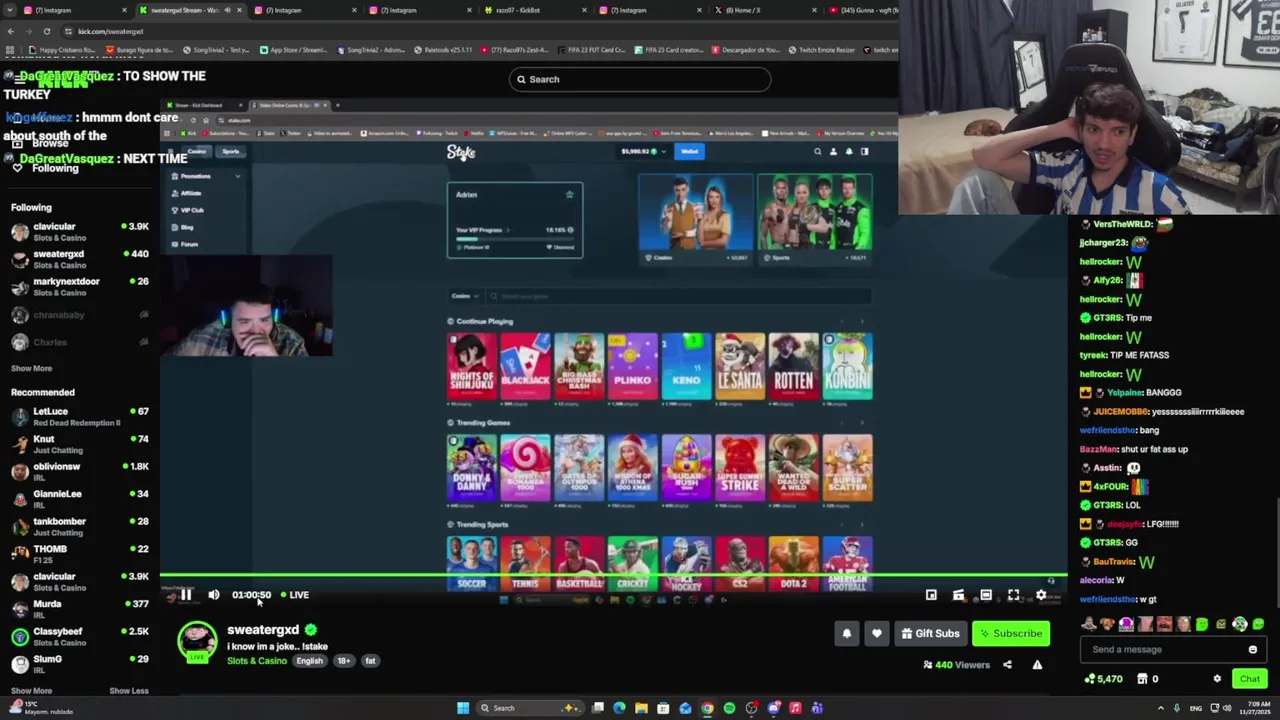Select sweatergxd in Following list
Viewport: 1280px width, 720px height.
coord(80,259)
